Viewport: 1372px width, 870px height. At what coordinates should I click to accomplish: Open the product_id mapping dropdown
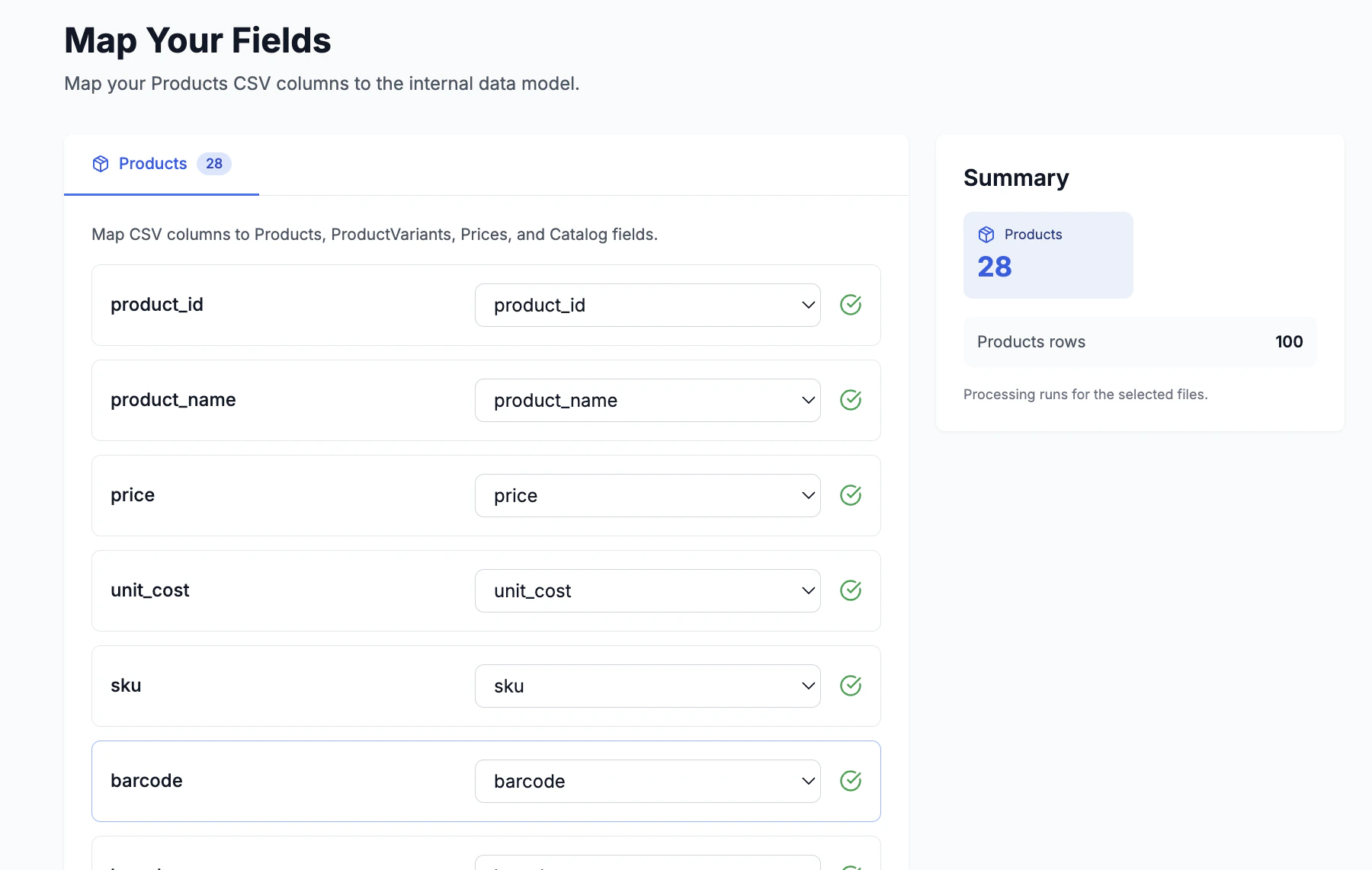tap(647, 305)
